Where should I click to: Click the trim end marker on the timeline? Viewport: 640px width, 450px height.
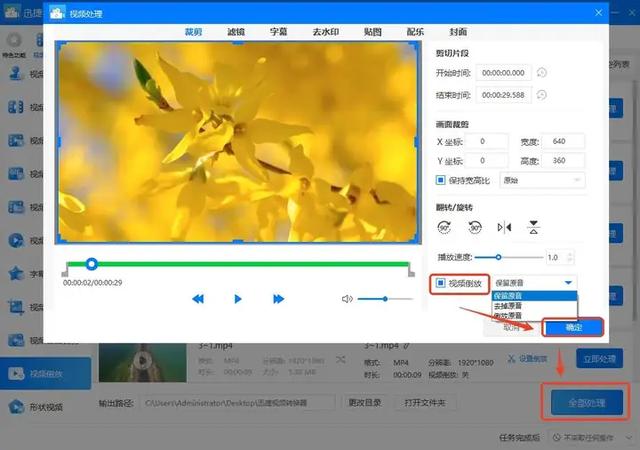411,271
